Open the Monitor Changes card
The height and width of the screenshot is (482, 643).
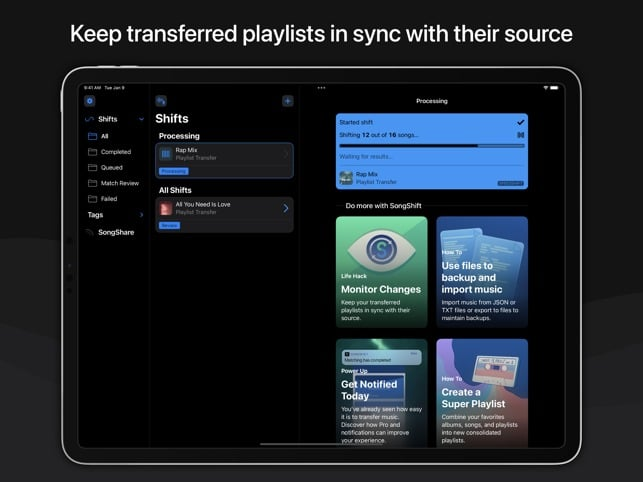[381, 272]
